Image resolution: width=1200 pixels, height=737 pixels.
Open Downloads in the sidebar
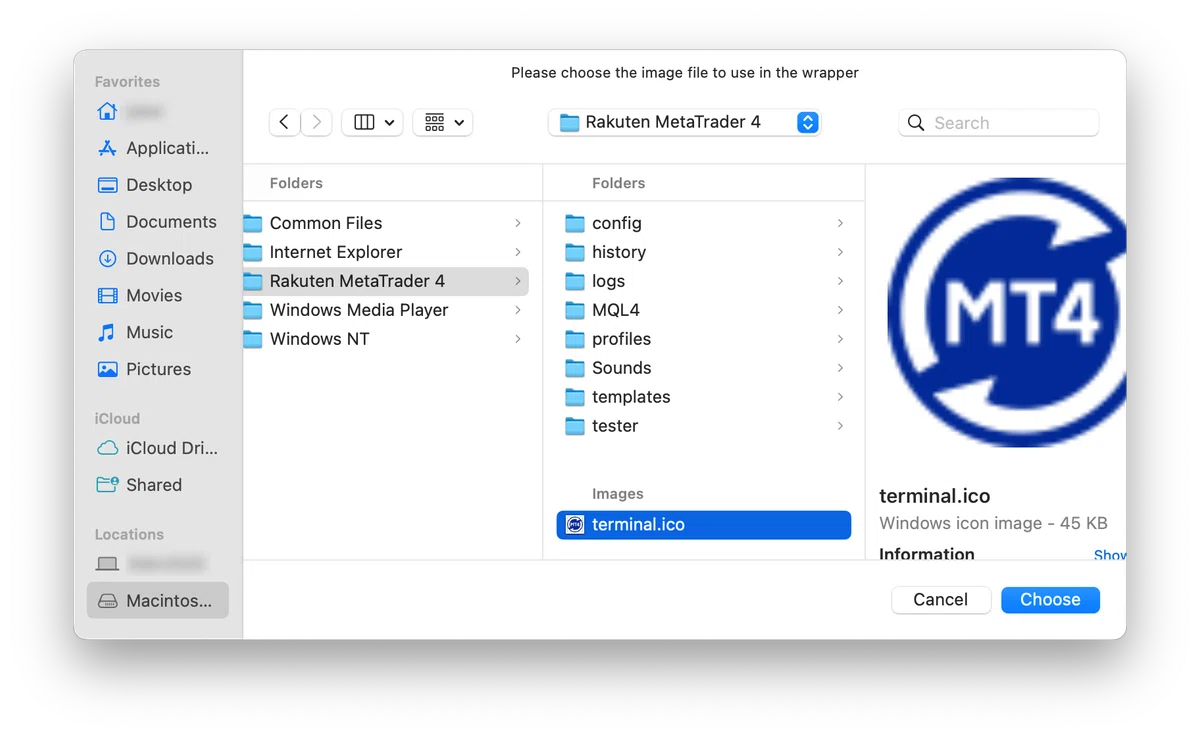tap(157, 259)
